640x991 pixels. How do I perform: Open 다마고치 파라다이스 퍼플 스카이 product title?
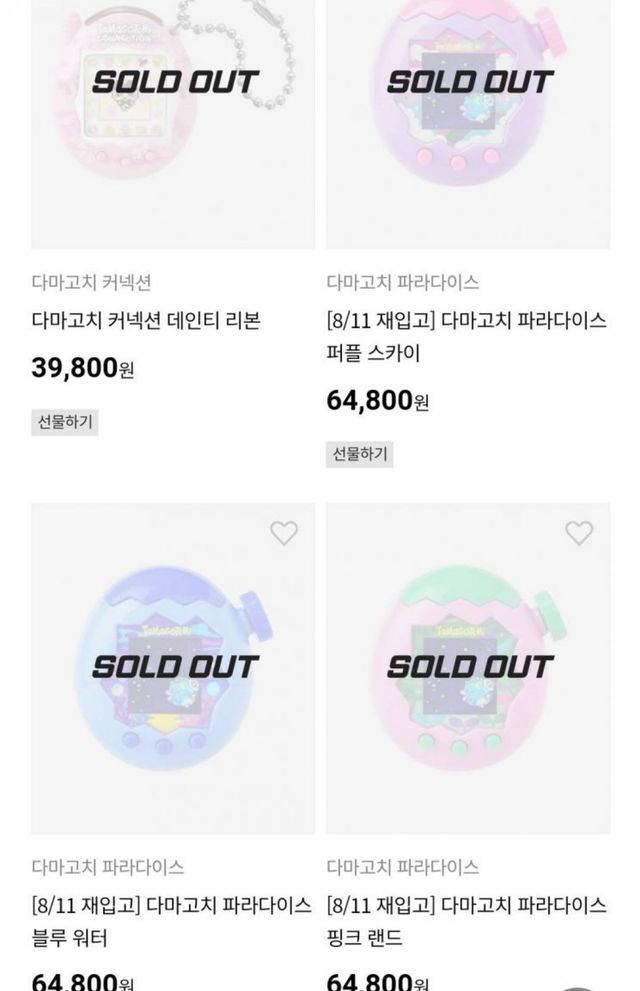point(466,337)
